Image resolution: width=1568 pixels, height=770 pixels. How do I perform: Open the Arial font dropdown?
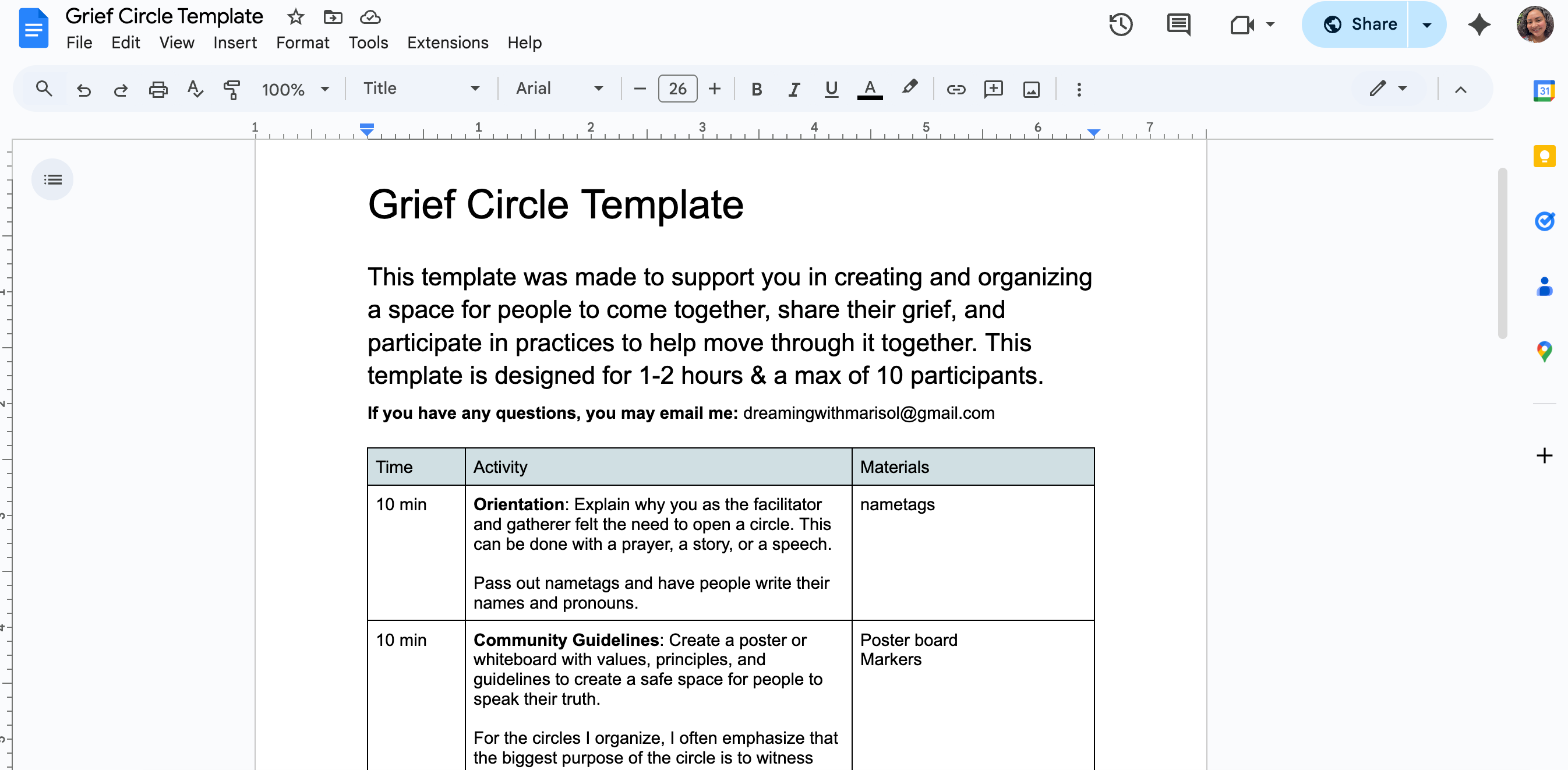[x=559, y=89]
